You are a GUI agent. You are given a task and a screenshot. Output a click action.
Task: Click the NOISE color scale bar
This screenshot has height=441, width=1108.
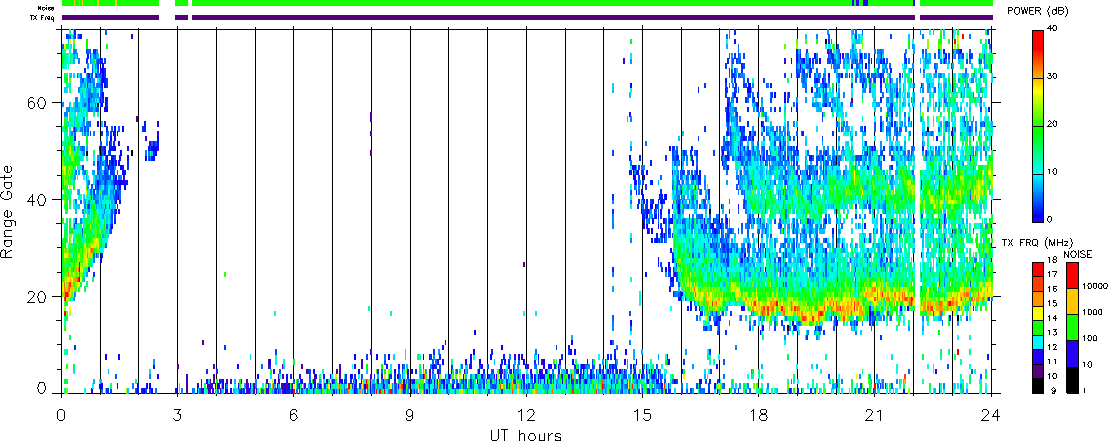pos(1071,327)
